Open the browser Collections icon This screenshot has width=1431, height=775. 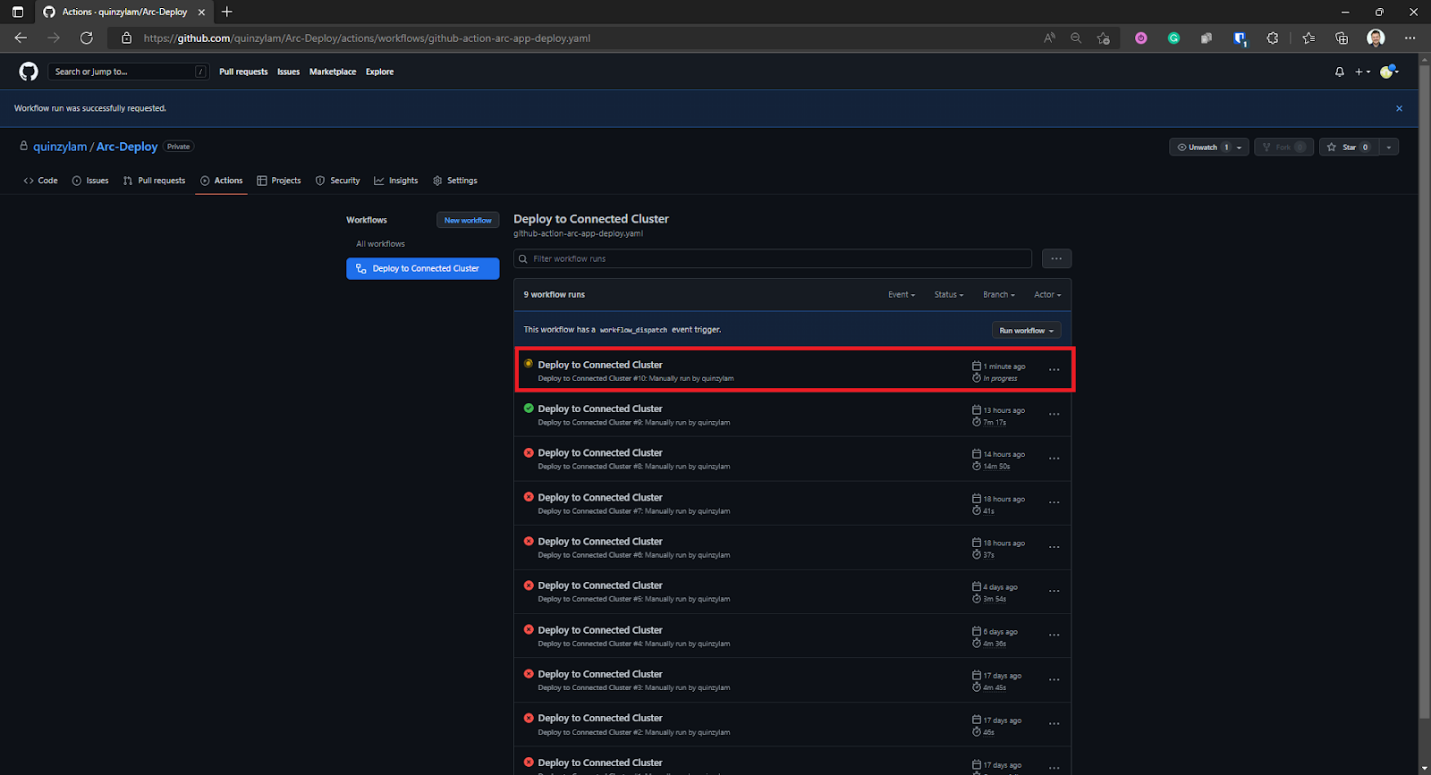point(1342,38)
